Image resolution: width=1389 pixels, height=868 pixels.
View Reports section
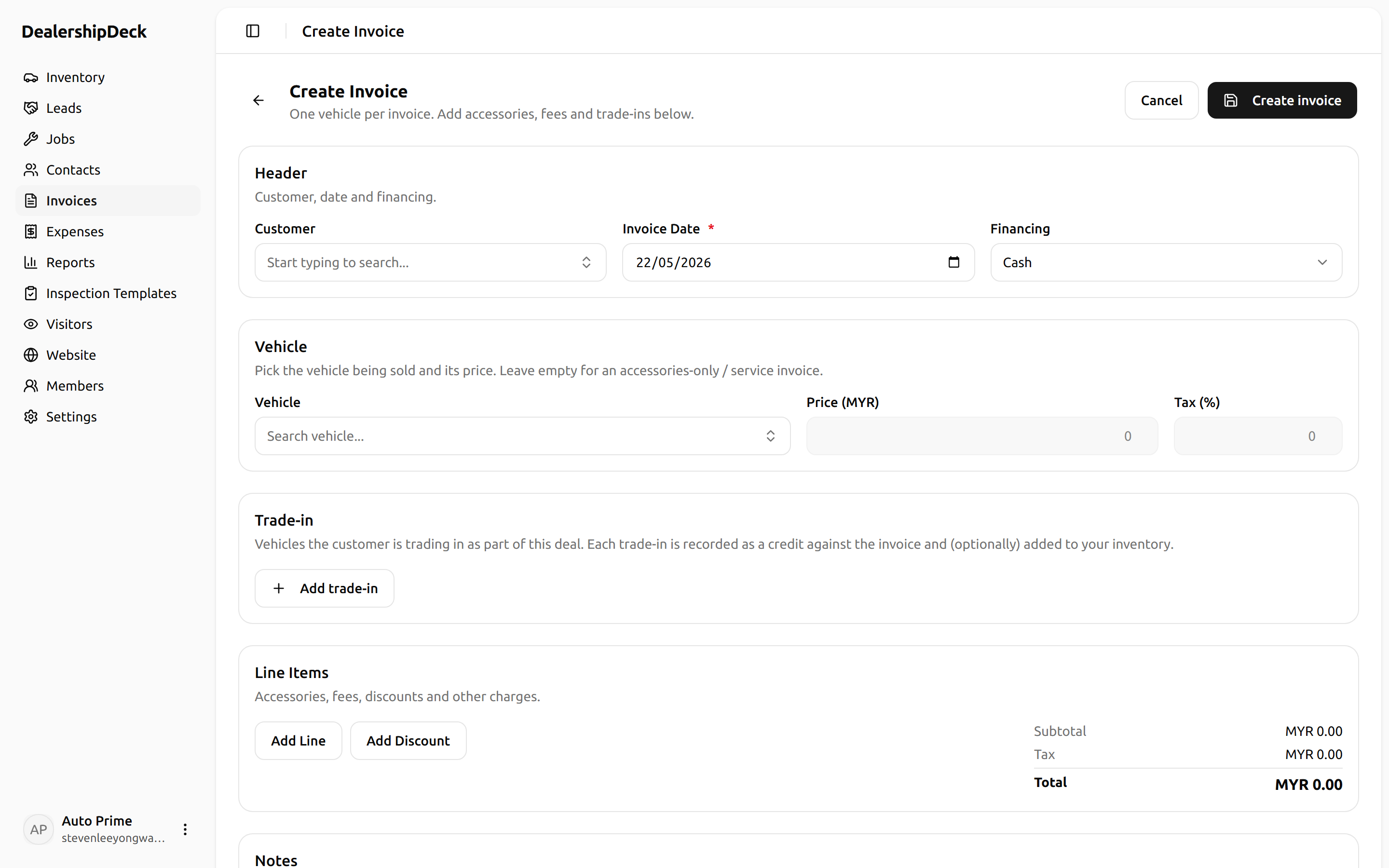coord(108,262)
